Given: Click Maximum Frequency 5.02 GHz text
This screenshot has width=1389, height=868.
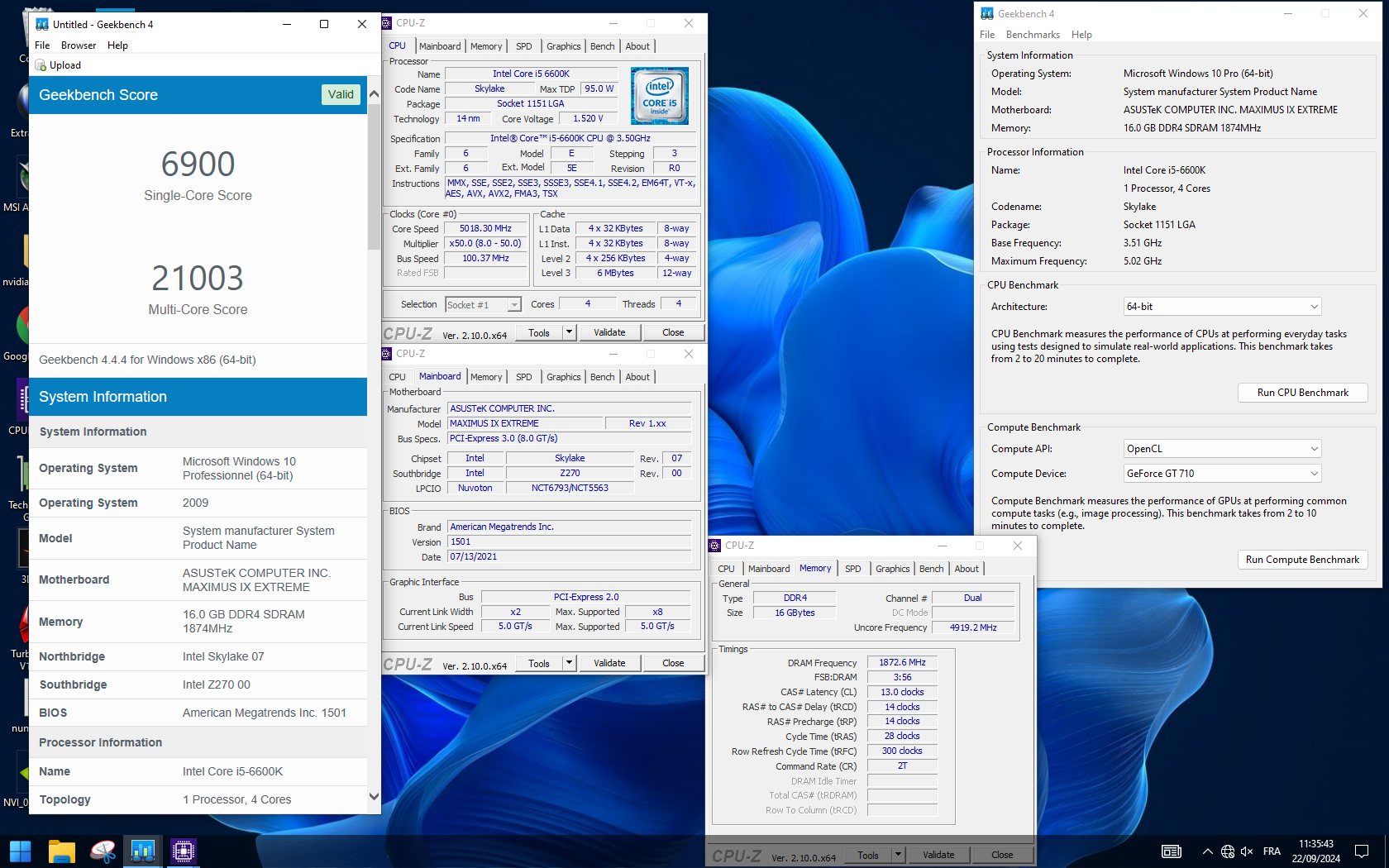Looking at the screenshot, I should (1142, 261).
